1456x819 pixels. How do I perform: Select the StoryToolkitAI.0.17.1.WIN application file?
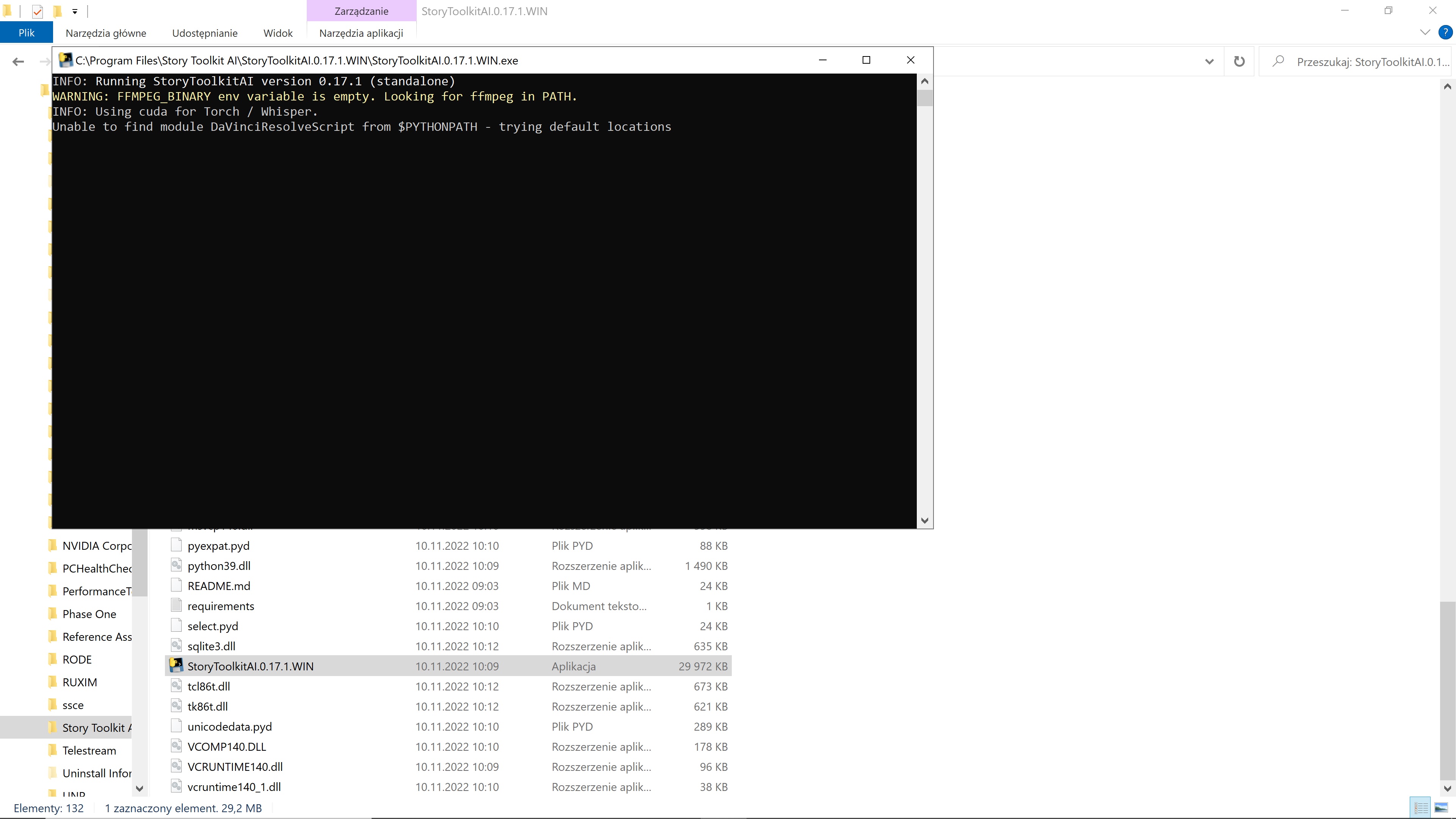pos(250,666)
